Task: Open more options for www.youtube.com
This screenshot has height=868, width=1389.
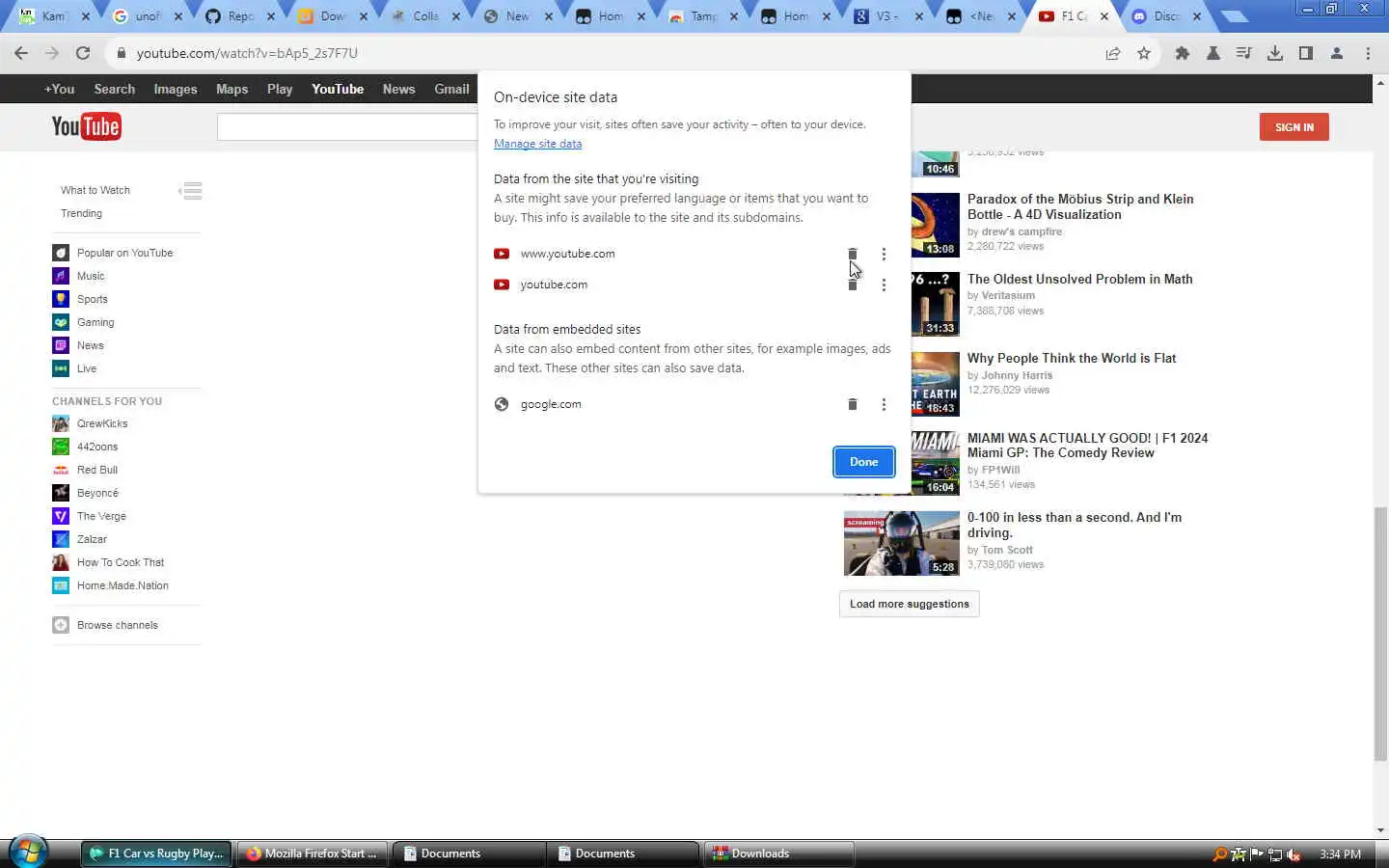Action: click(x=884, y=254)
